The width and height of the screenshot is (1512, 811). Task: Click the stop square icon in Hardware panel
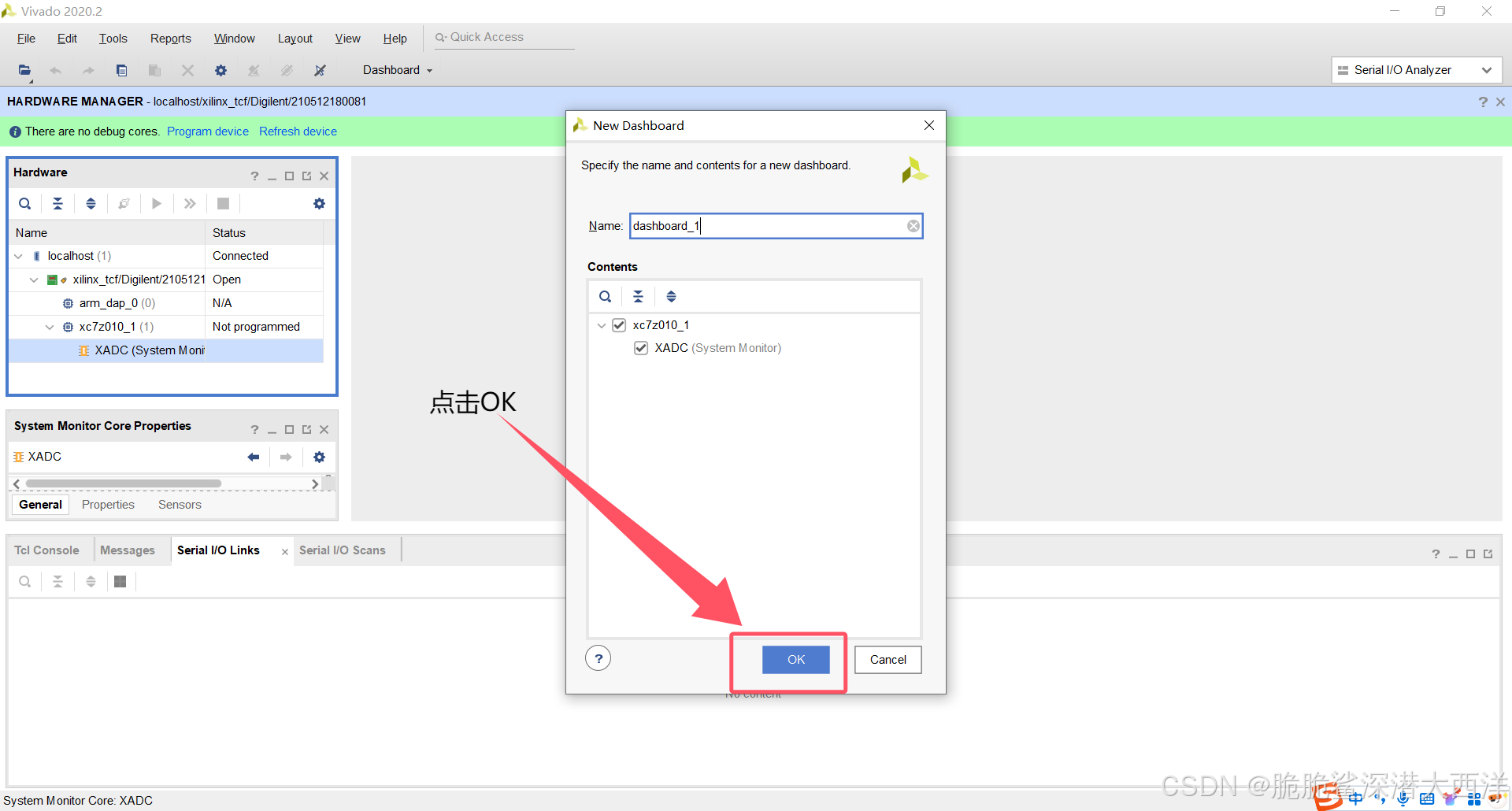click(x=223, y=203)
